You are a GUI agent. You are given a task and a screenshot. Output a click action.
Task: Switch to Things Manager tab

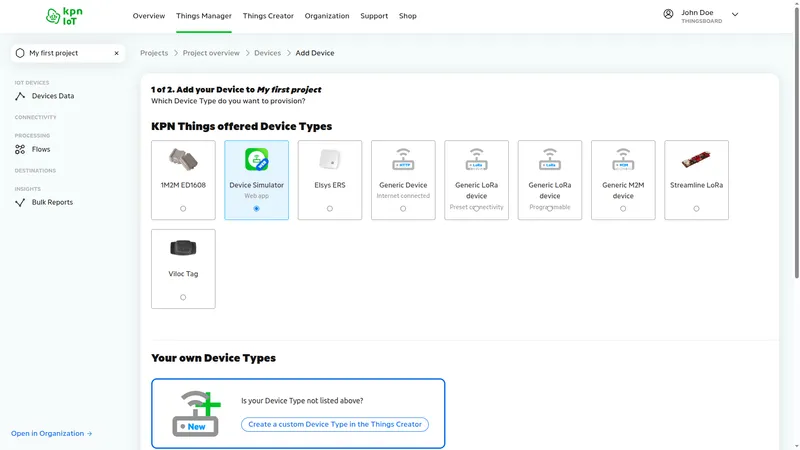tap(204, 16)
